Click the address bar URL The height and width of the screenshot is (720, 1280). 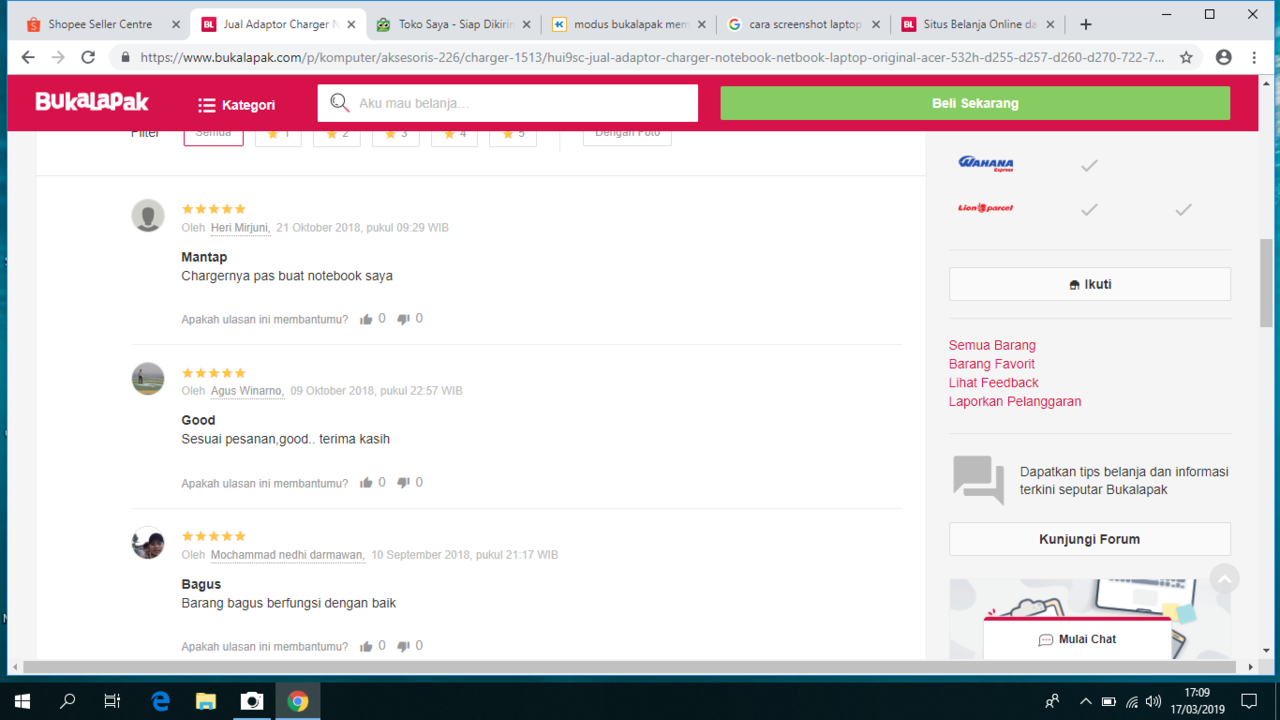point(652,57)
